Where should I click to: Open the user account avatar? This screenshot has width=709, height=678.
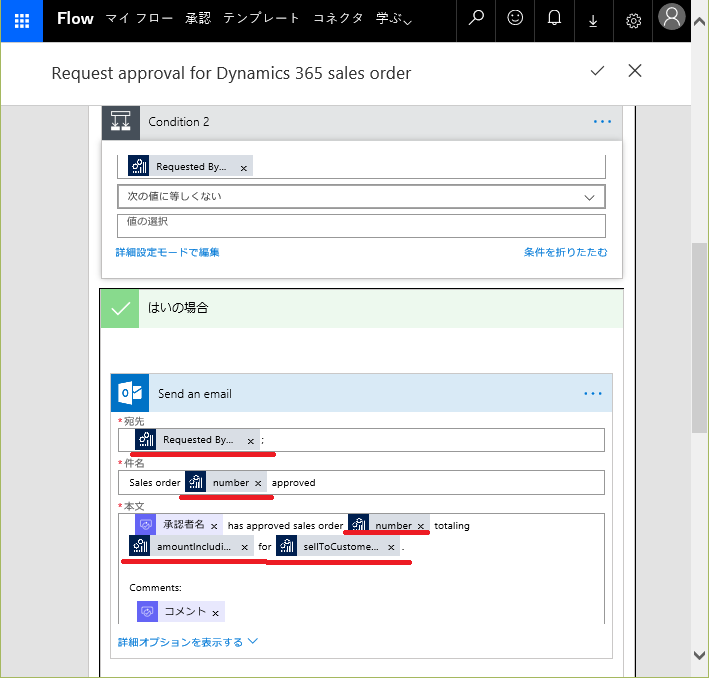click(671, 18)
